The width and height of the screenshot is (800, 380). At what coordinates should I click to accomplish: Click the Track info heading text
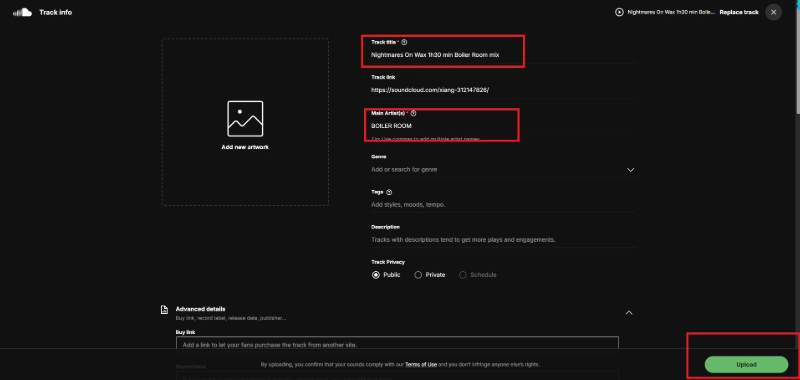(56, 12)
